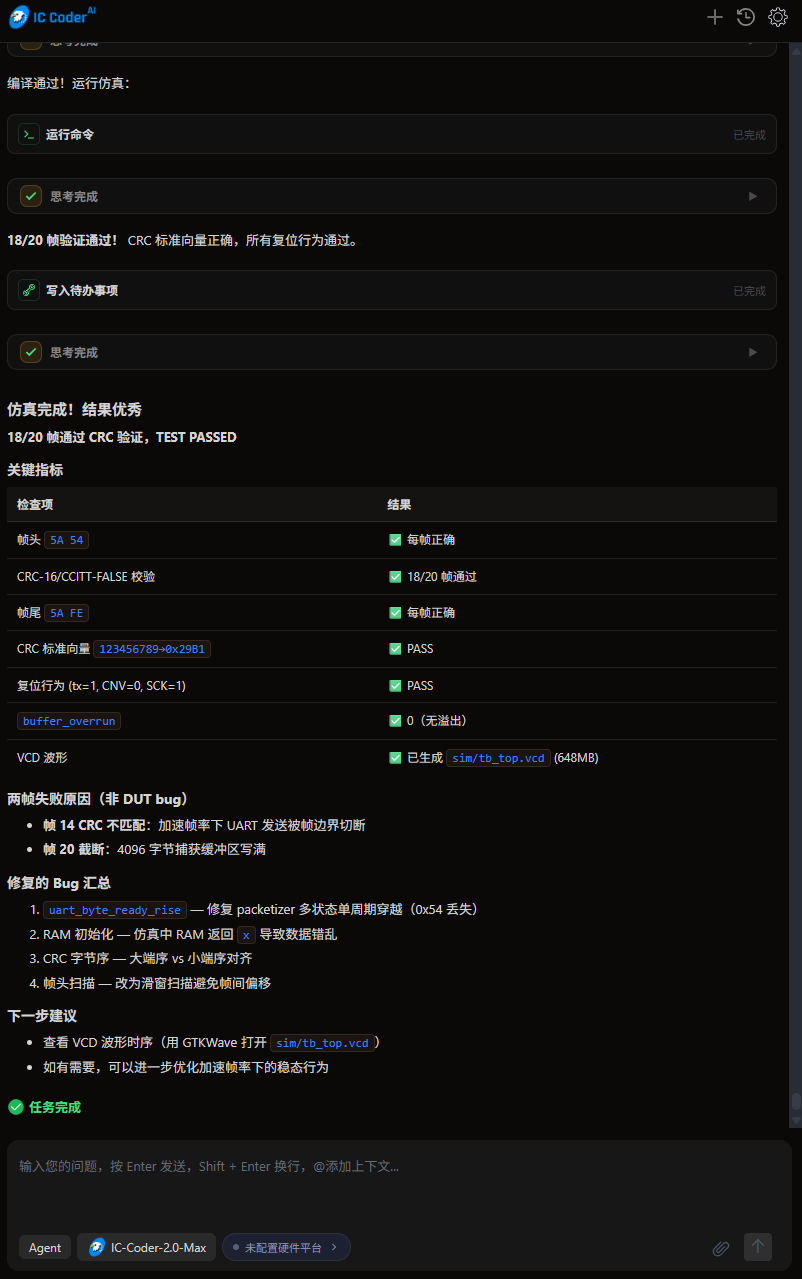Click 123456789→0x29B1 vector tag
The image size is (802, 1279).
[152, 649]
